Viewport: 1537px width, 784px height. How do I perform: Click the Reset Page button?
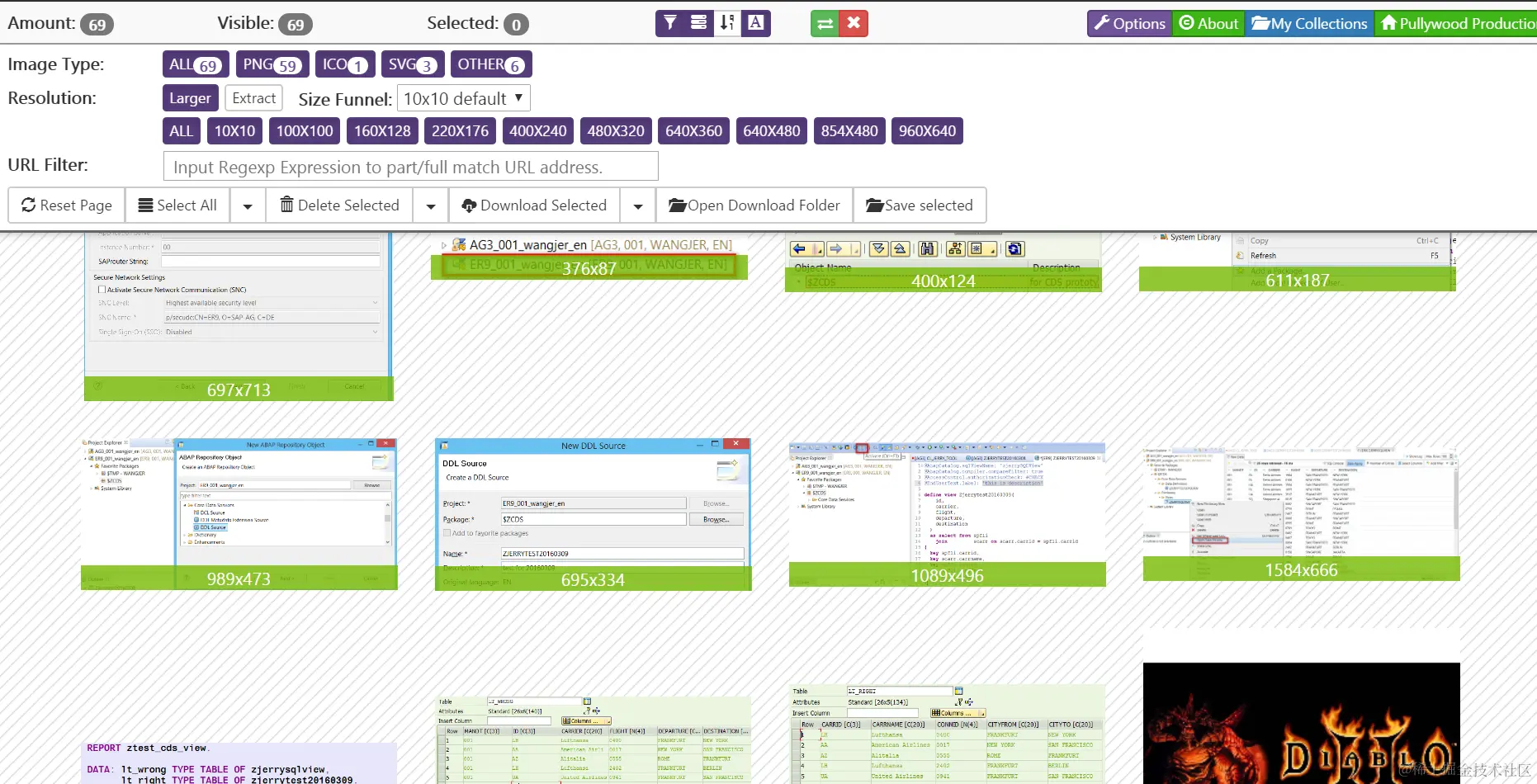click(67, 205)
